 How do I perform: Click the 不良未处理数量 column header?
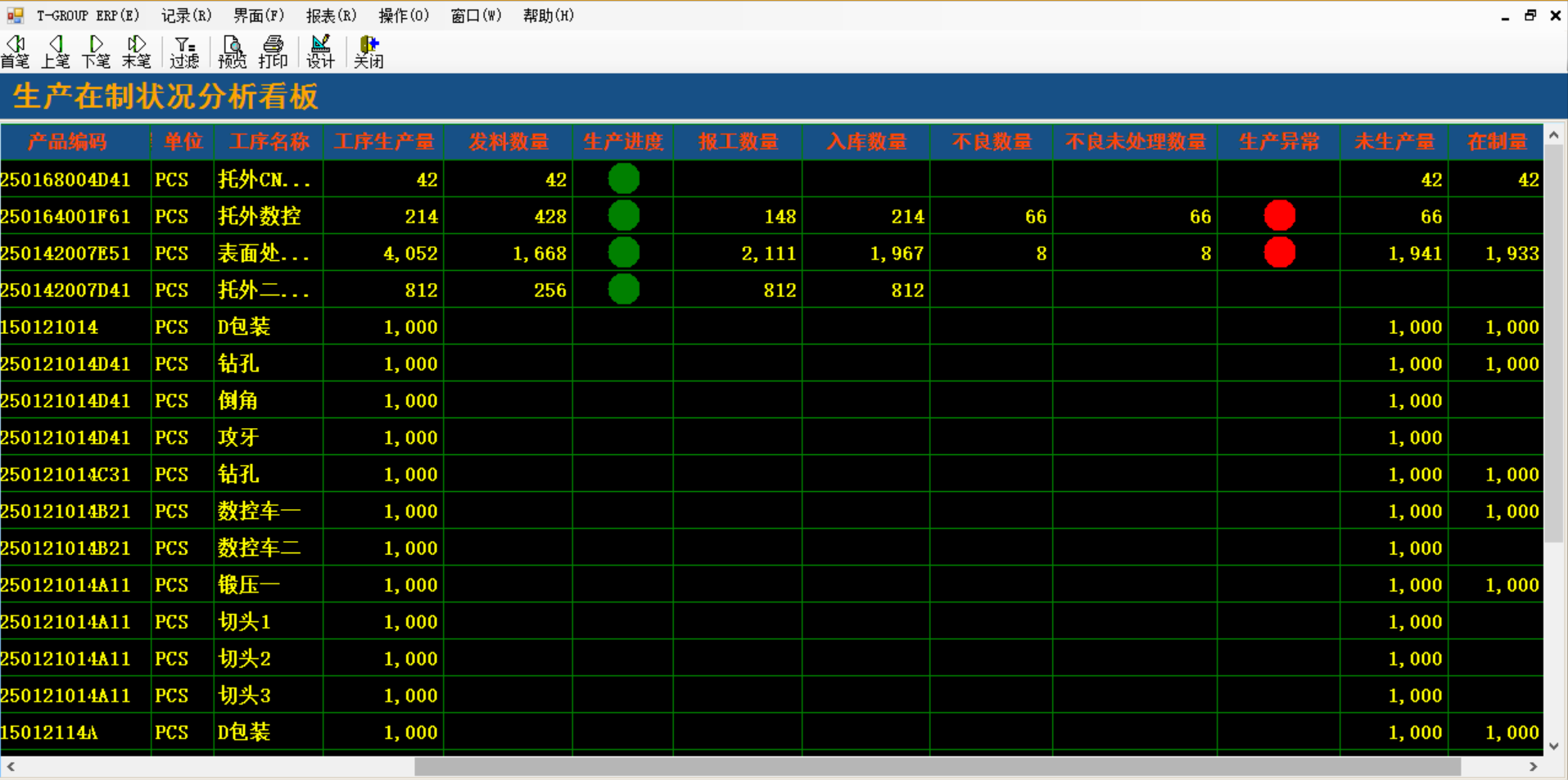pos(1136,142)
